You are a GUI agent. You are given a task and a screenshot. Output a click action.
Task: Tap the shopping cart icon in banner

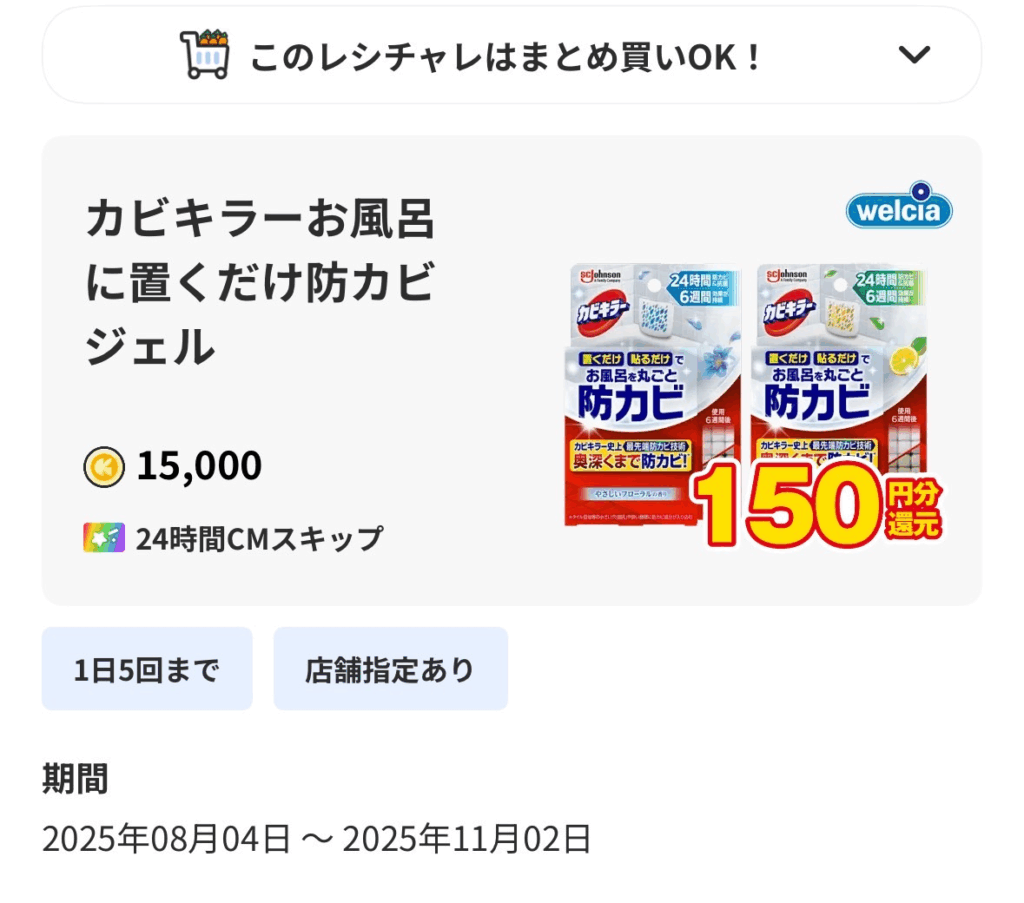204,54
